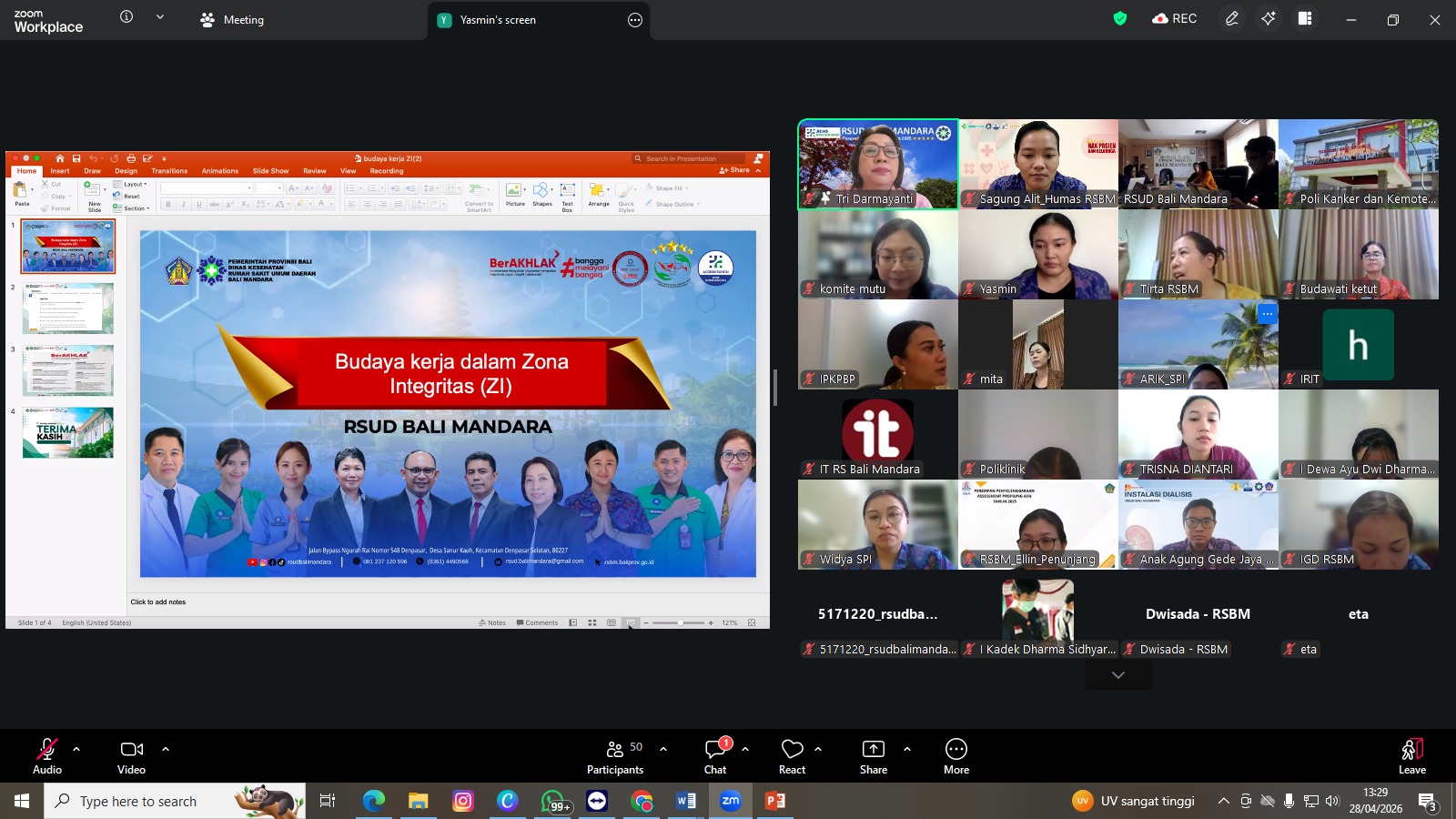
Task: Toggle the Comments pane in PowerPoint
Action: coord(537,622)
